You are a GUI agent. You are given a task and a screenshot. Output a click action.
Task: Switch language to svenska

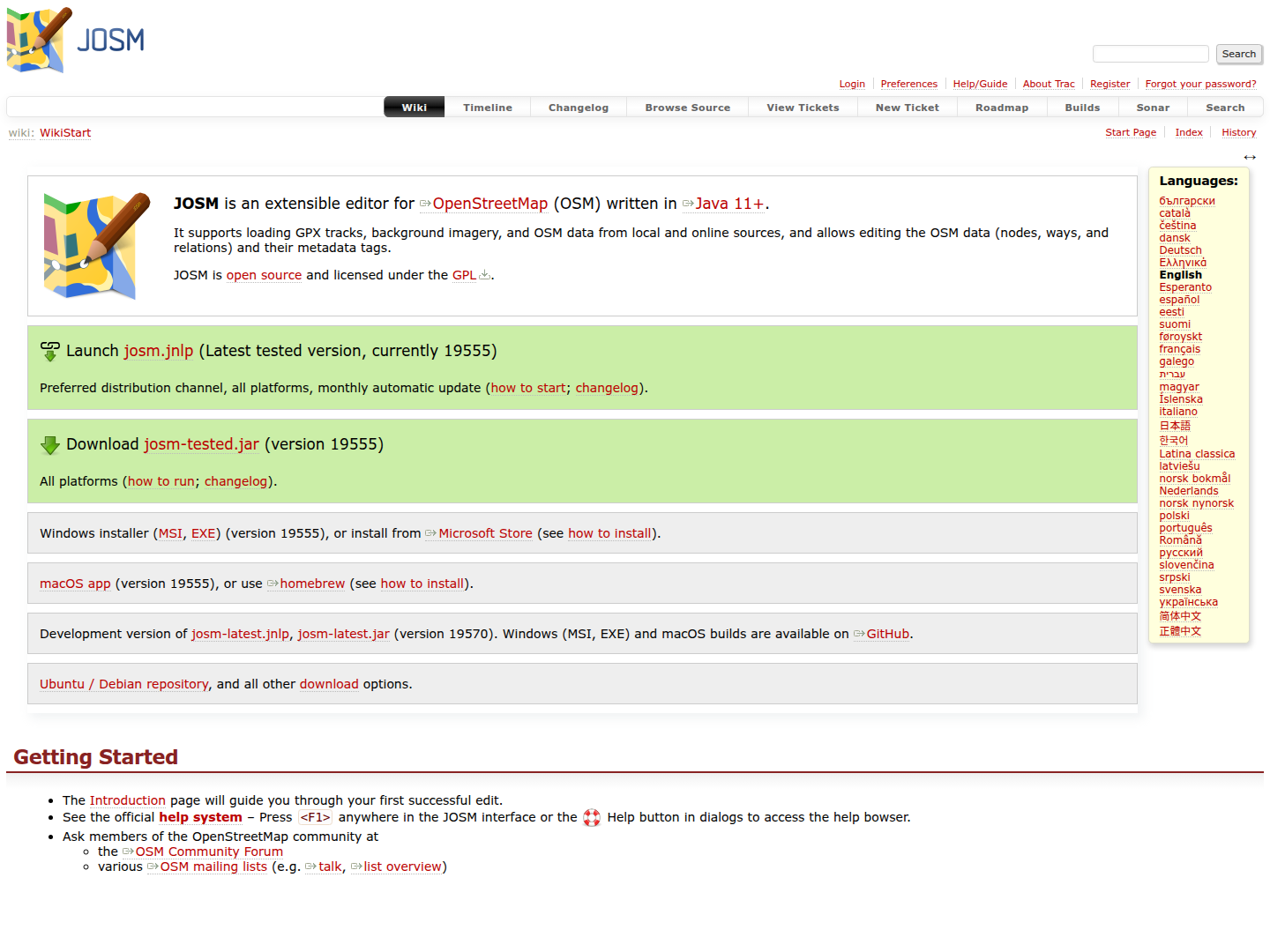tap(1180, 590)
